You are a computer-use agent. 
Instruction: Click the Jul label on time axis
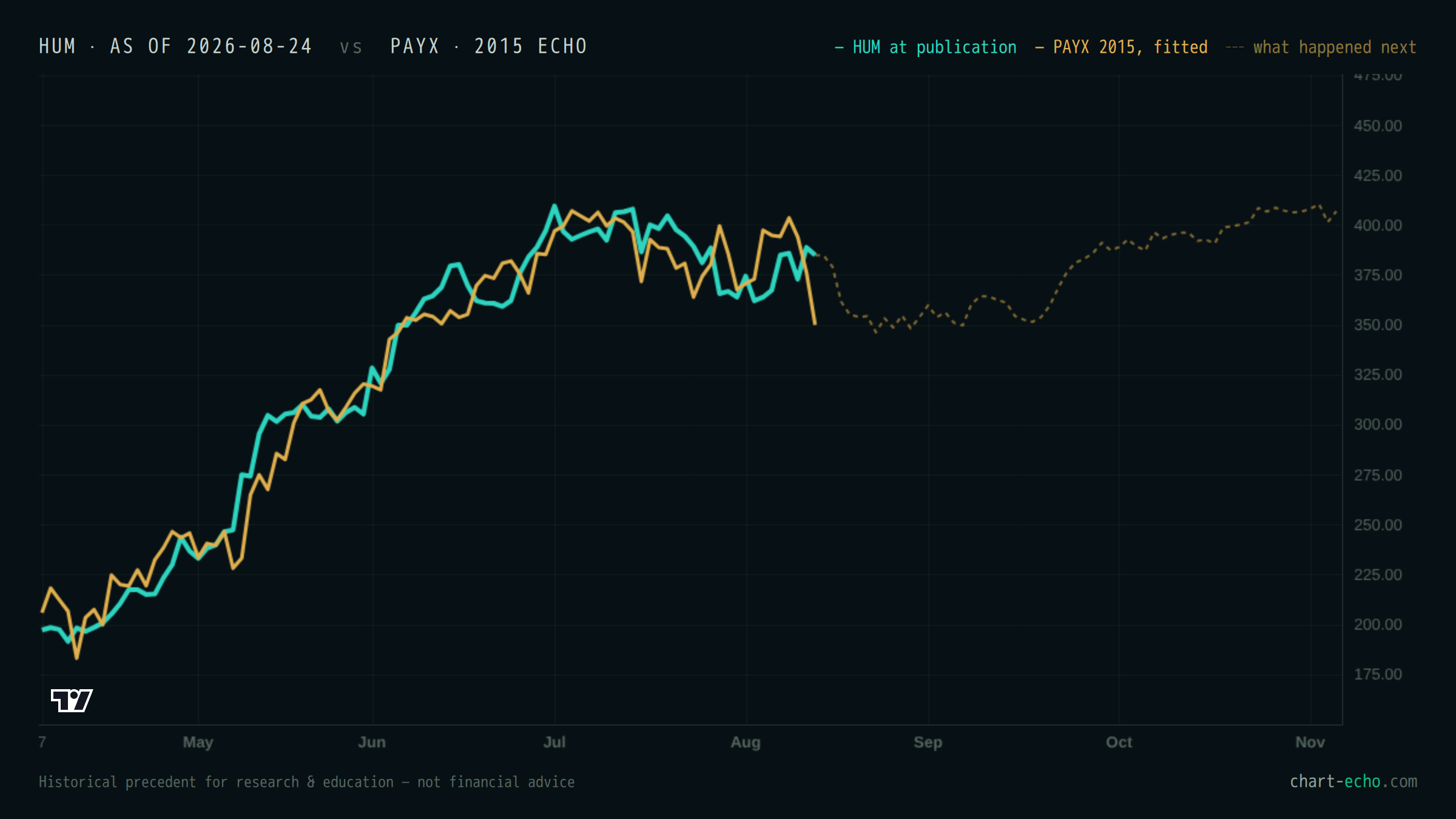(554, 742)
